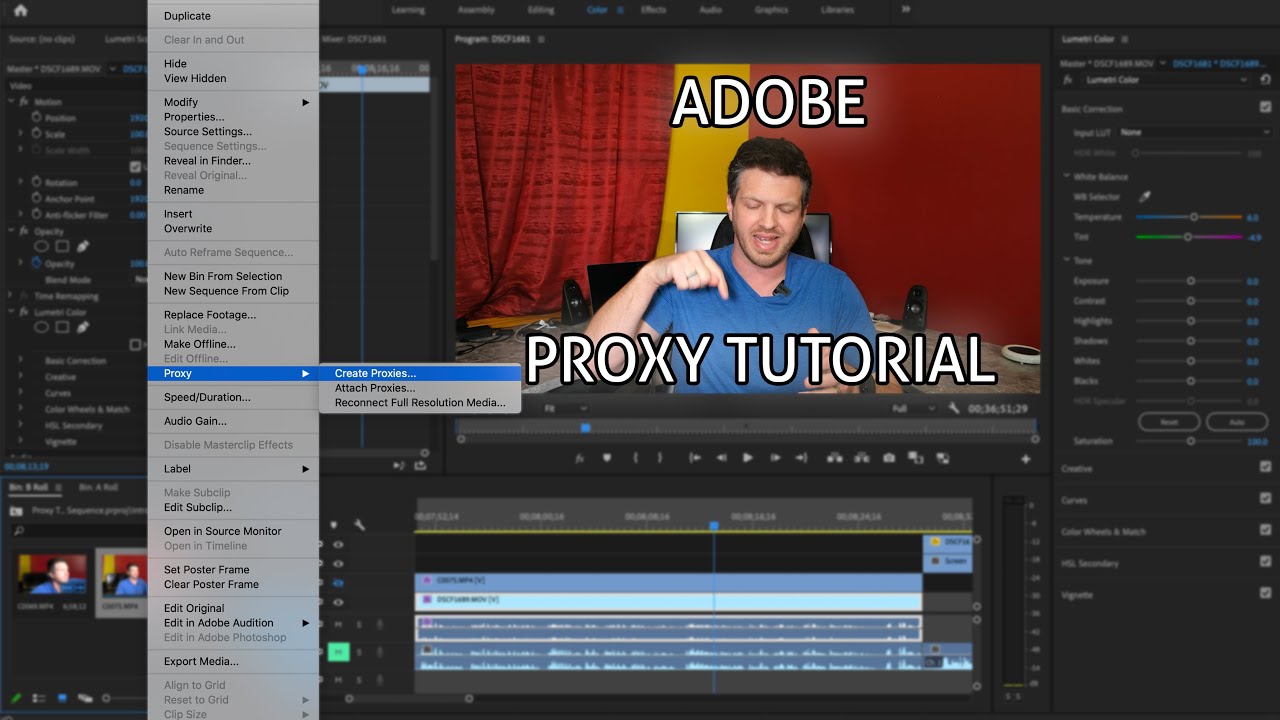
Task: Open the Lumetri Color effect dropdown
Action: [x=1166, y=79]
